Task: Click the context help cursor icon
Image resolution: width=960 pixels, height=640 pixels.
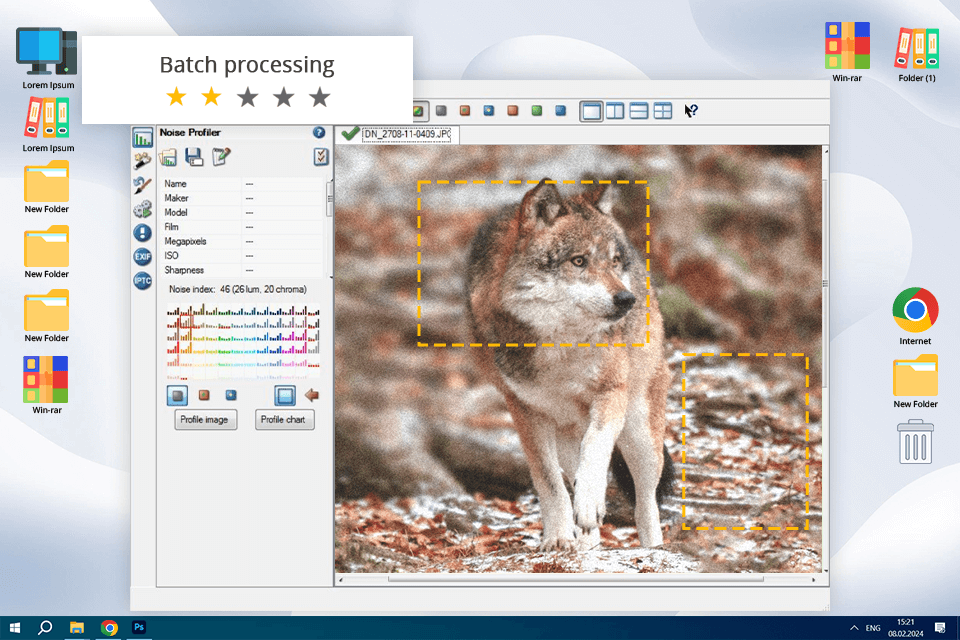Action: click(691, 111)
